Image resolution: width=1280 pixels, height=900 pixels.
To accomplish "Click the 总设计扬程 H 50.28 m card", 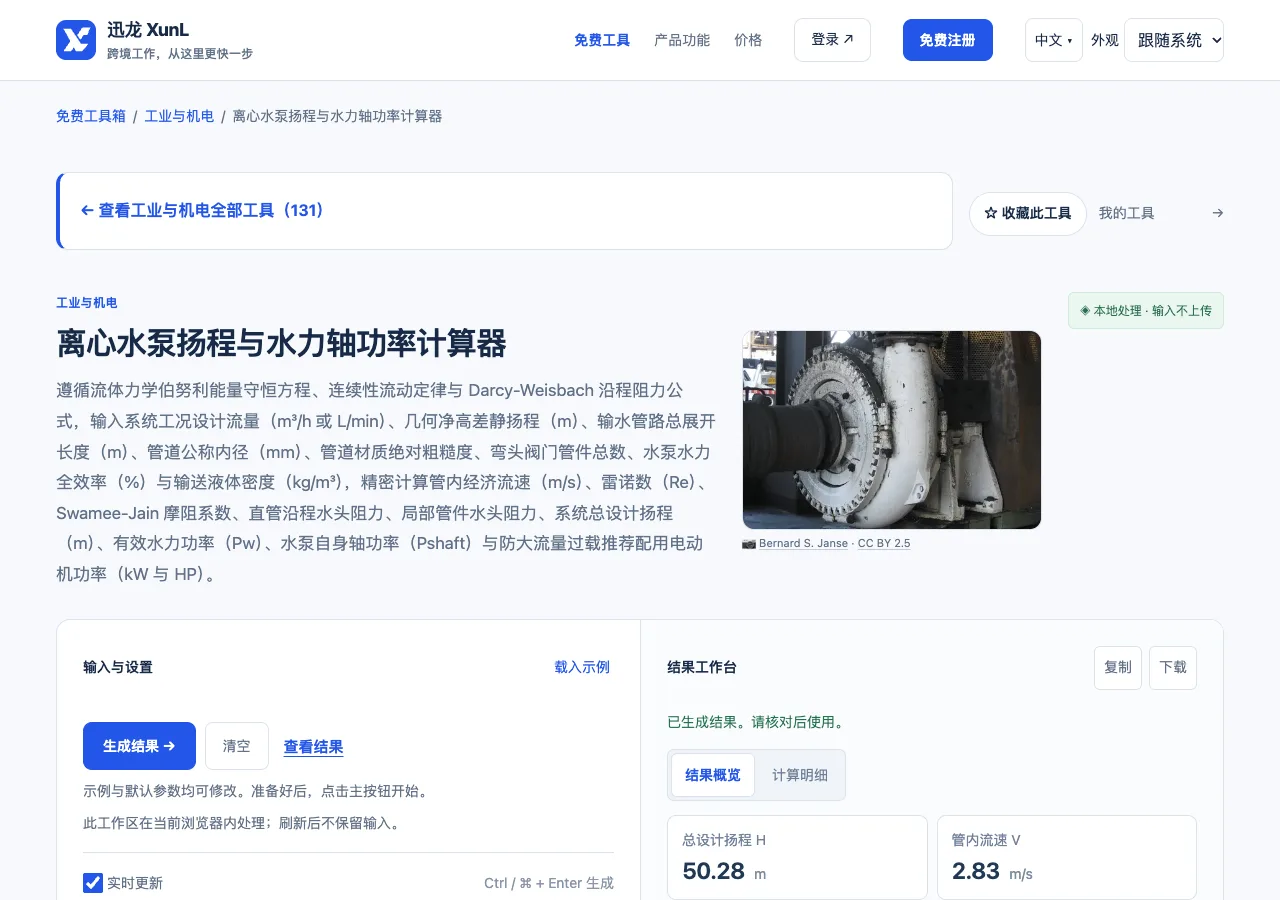I will (797, 858).
